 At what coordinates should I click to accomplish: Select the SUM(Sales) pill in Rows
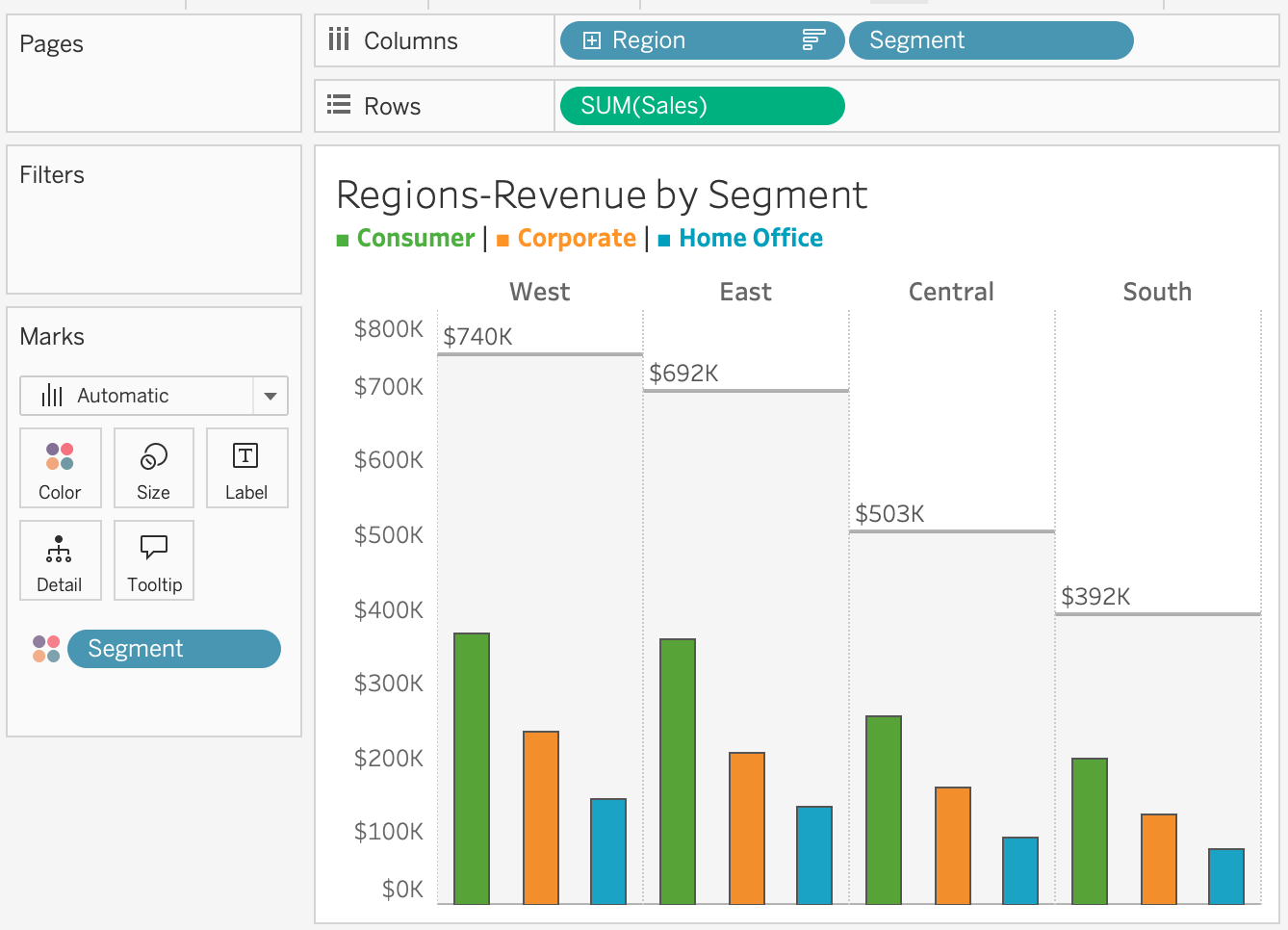pos(702,106)
